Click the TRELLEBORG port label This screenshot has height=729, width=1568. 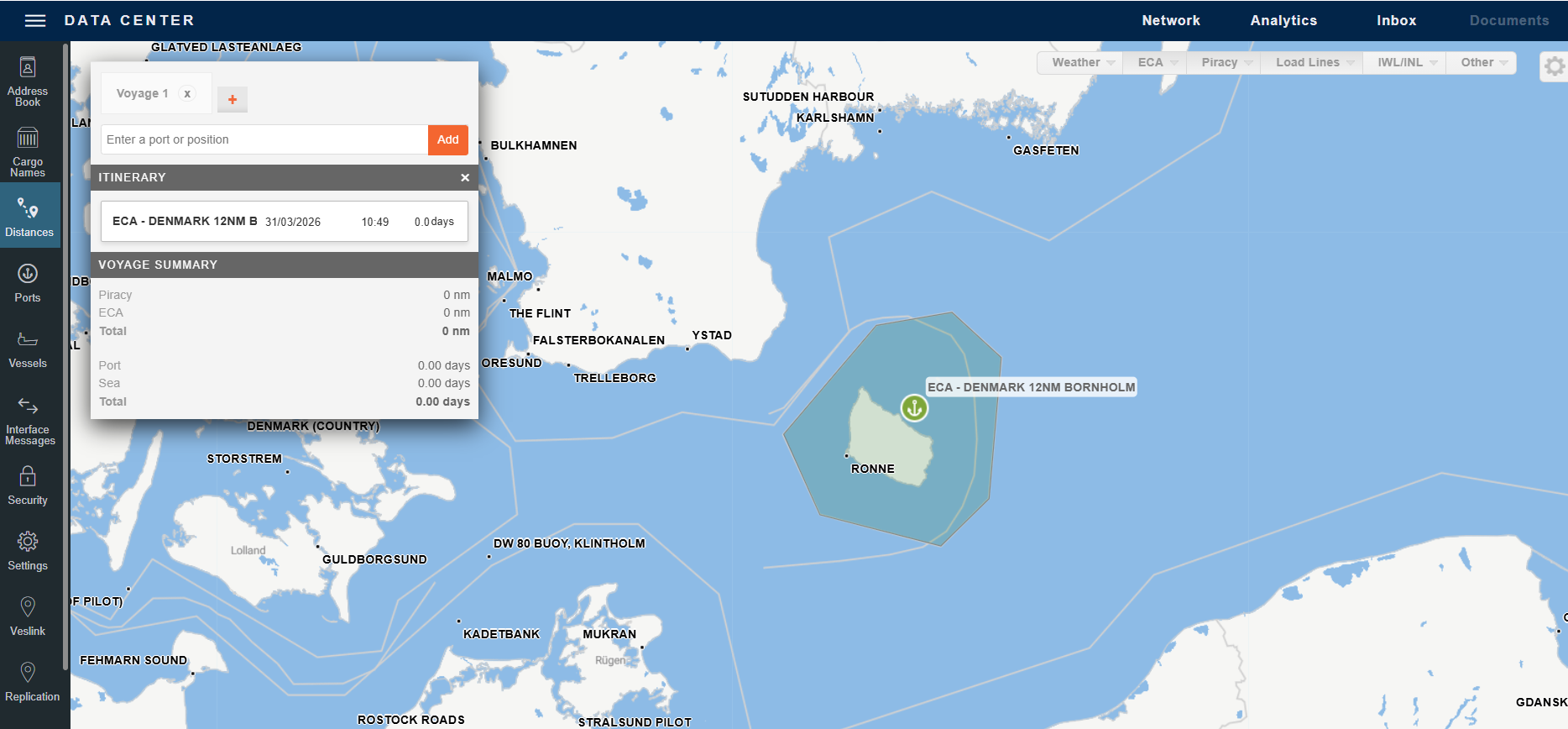point(614,378)
